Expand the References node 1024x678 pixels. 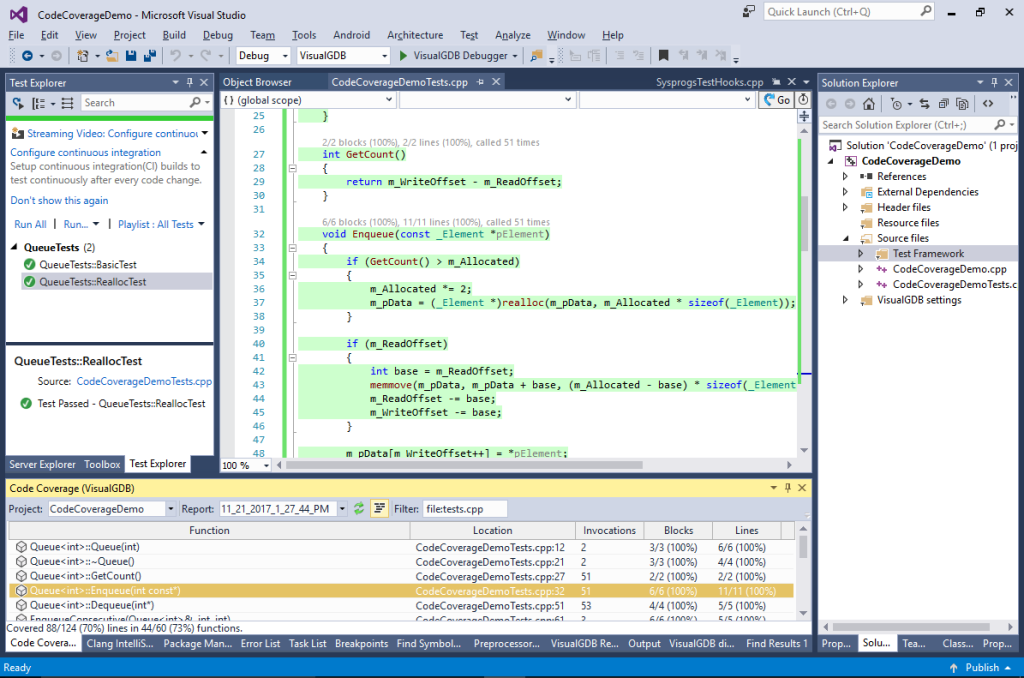coord(845,176)
